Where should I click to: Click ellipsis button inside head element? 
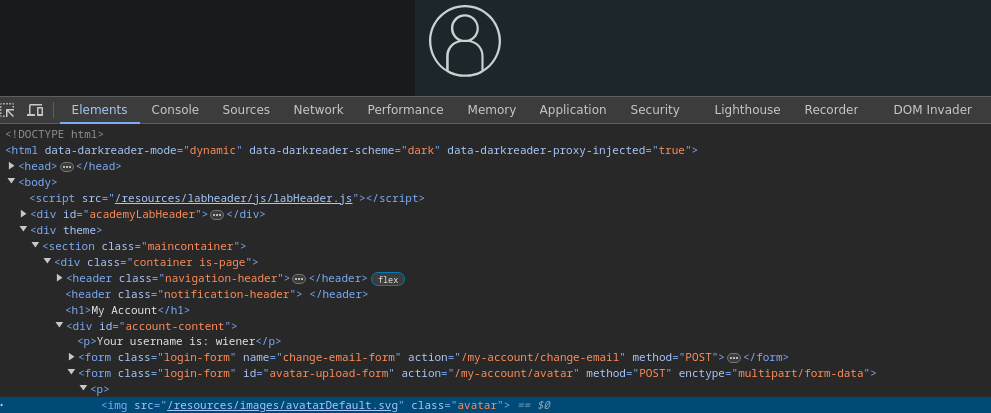pyautogui.click(x=66, y=167)
